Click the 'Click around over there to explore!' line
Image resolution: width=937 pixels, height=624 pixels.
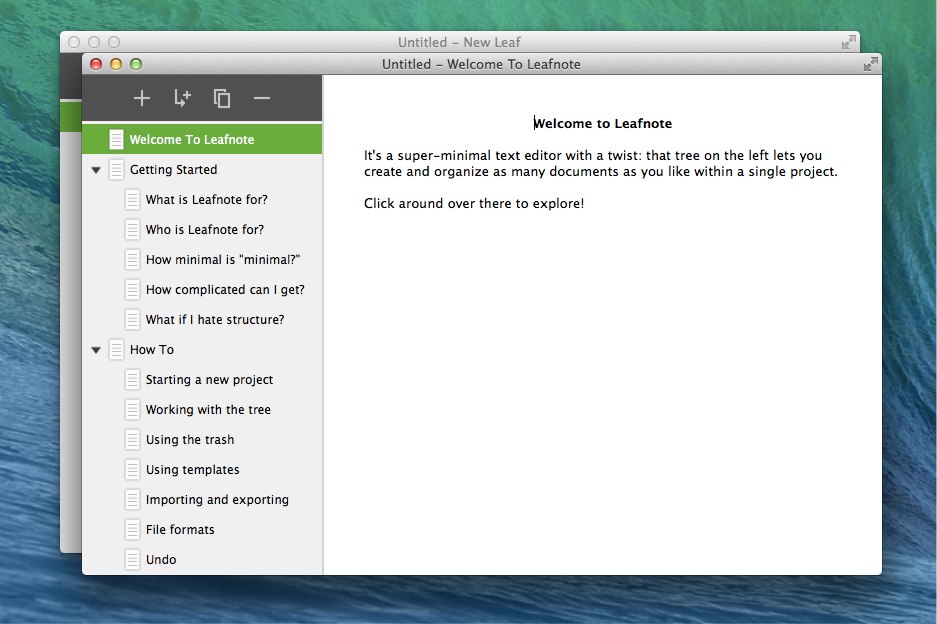(474, 203)
